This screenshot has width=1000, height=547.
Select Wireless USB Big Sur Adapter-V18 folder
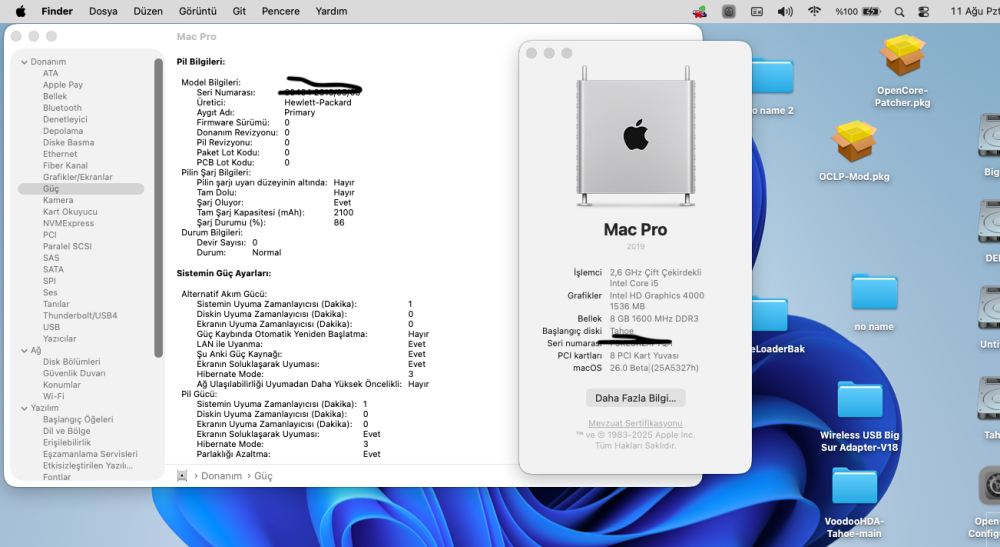coord(859,400)
